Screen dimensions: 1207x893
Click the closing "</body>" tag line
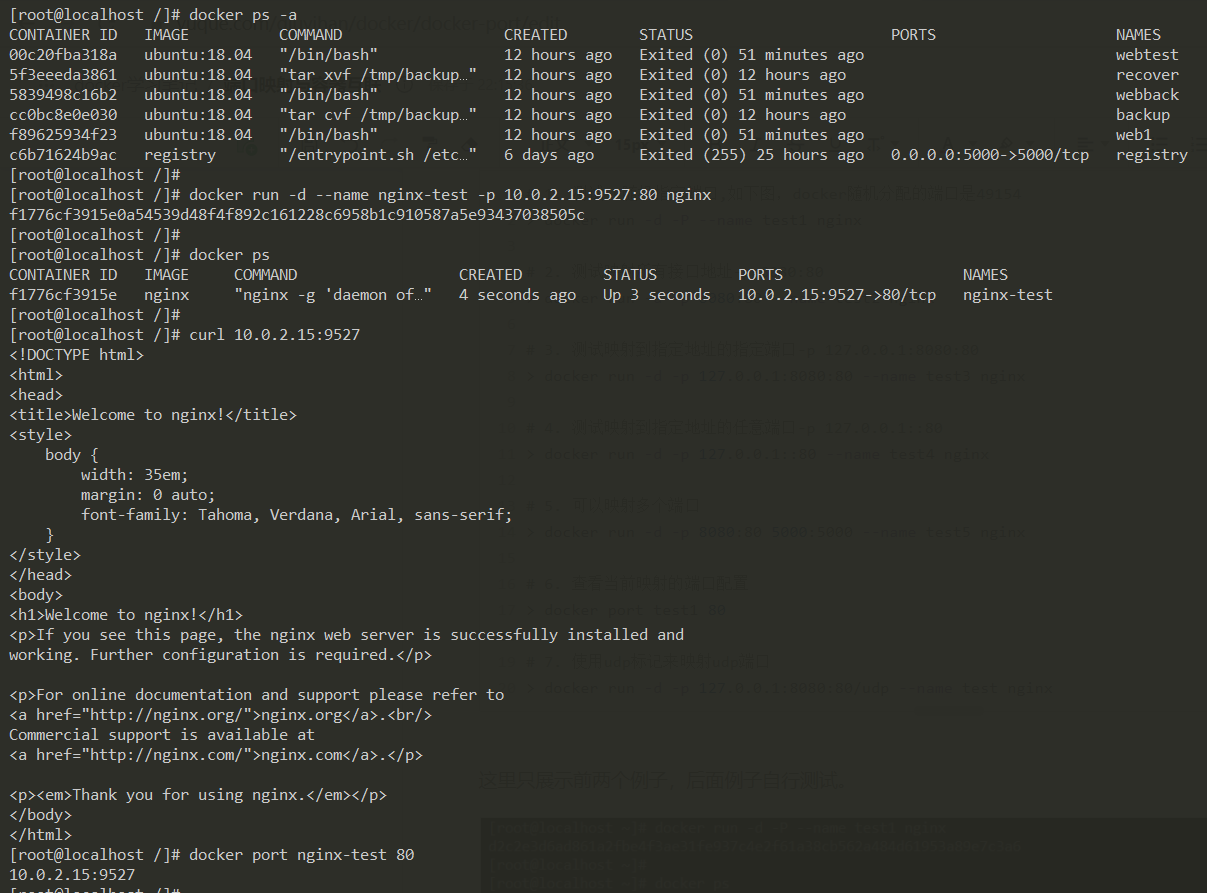point(40,815)
